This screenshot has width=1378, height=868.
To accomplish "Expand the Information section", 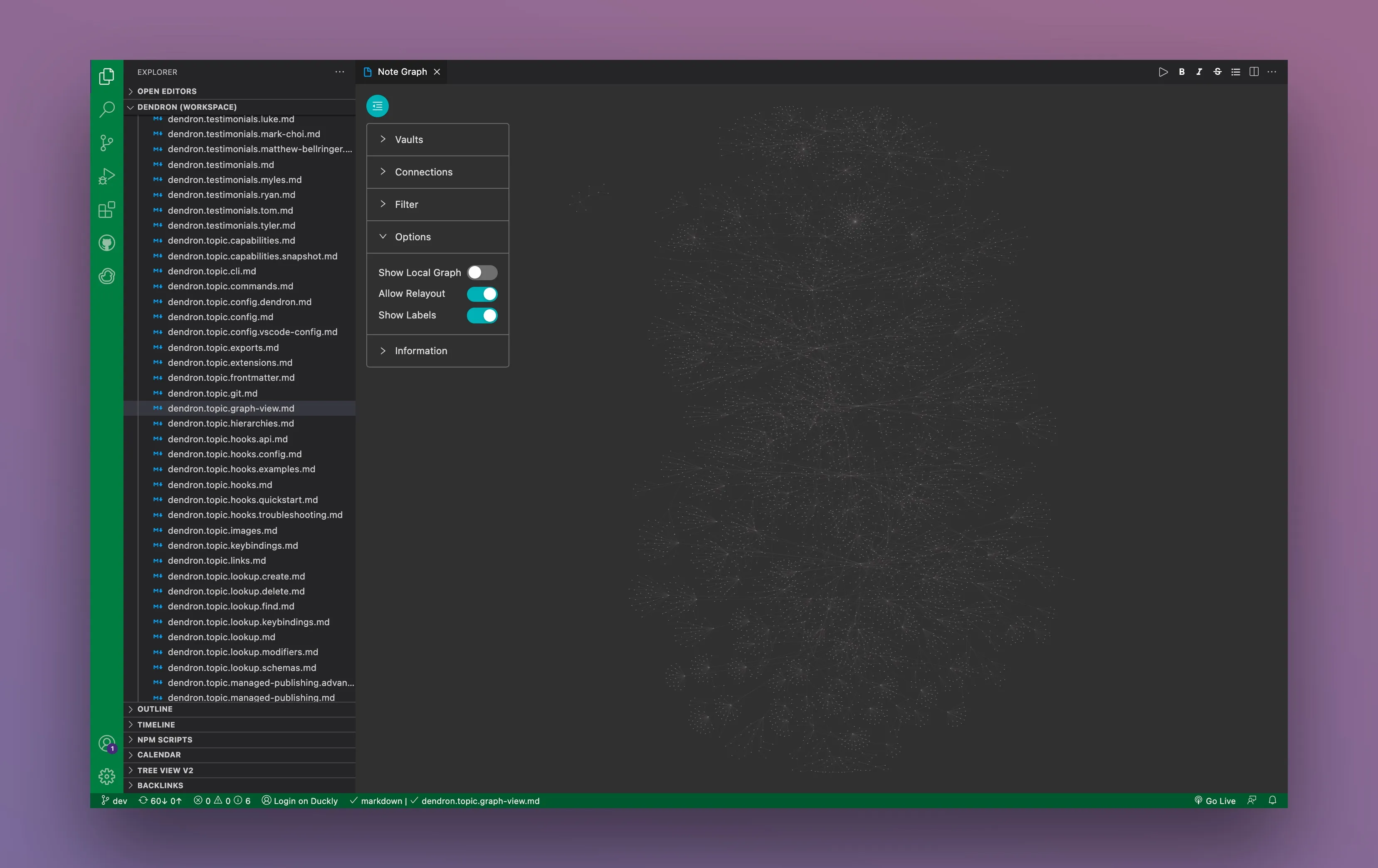I will point(437,351).
